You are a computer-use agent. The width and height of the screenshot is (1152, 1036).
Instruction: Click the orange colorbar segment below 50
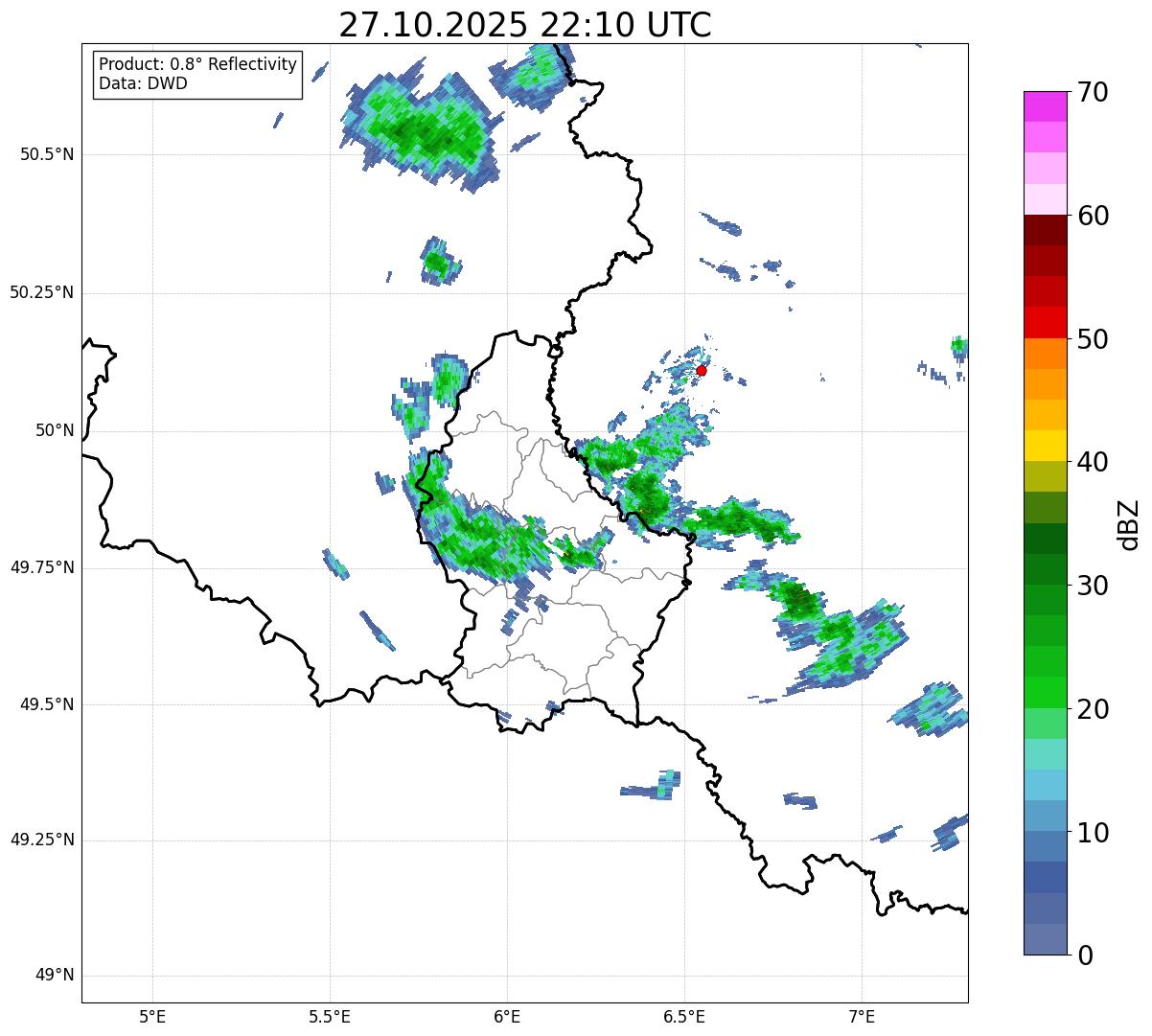[x=1045, y=354]
